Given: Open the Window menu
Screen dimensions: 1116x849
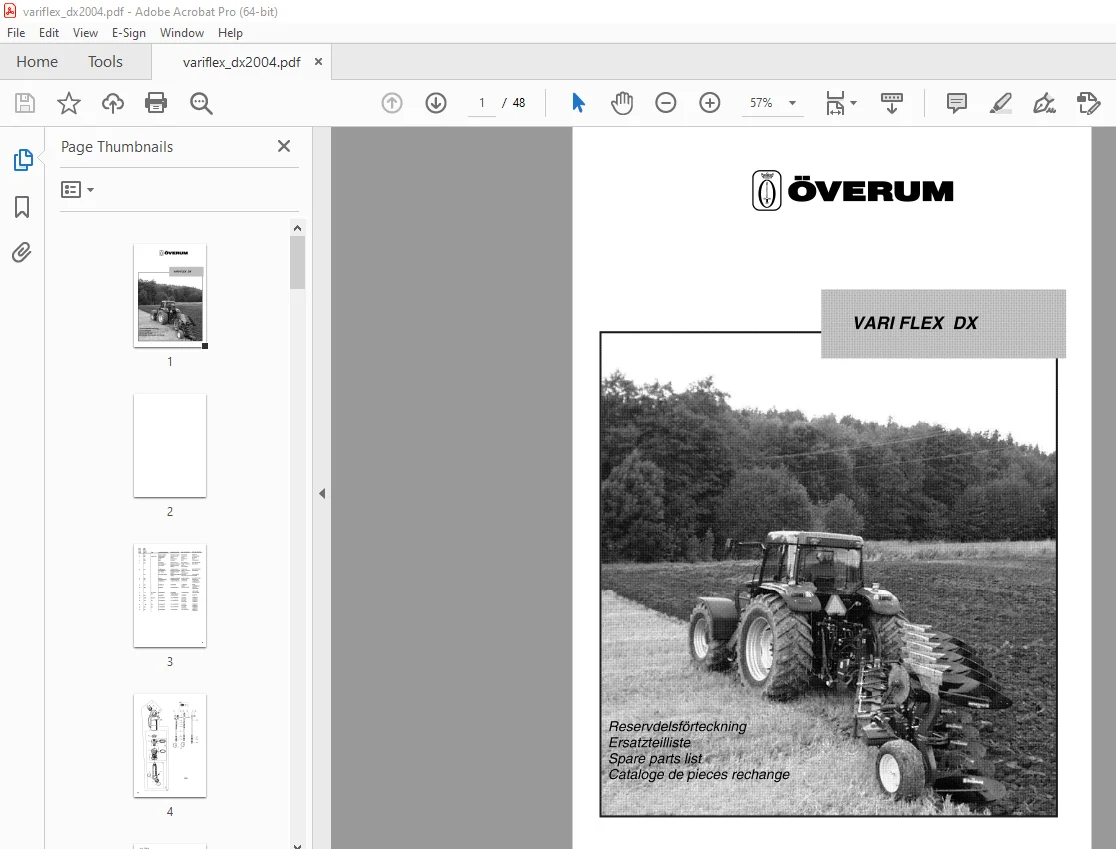Looking at the screenshot, I should [x=181, y=33].
